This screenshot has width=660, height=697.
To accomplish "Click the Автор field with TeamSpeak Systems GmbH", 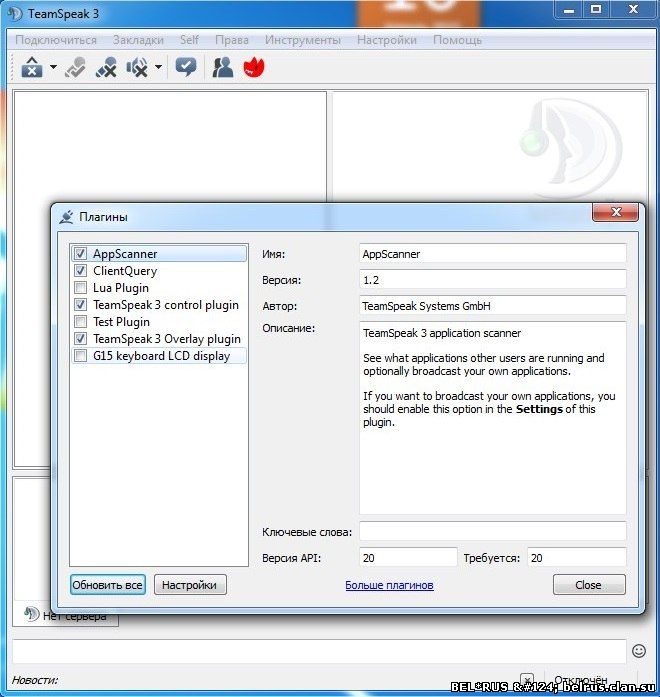I will point(492,306).
